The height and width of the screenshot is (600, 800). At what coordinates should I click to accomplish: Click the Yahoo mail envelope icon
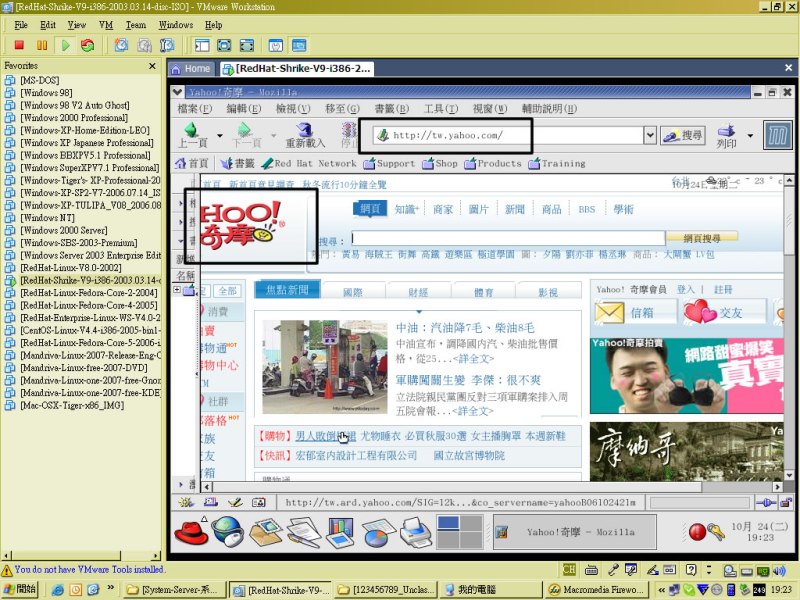(609, 312)
